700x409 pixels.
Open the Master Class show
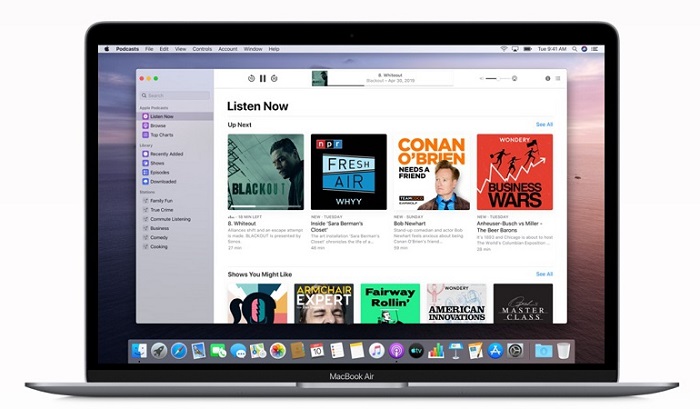(523, 304)
